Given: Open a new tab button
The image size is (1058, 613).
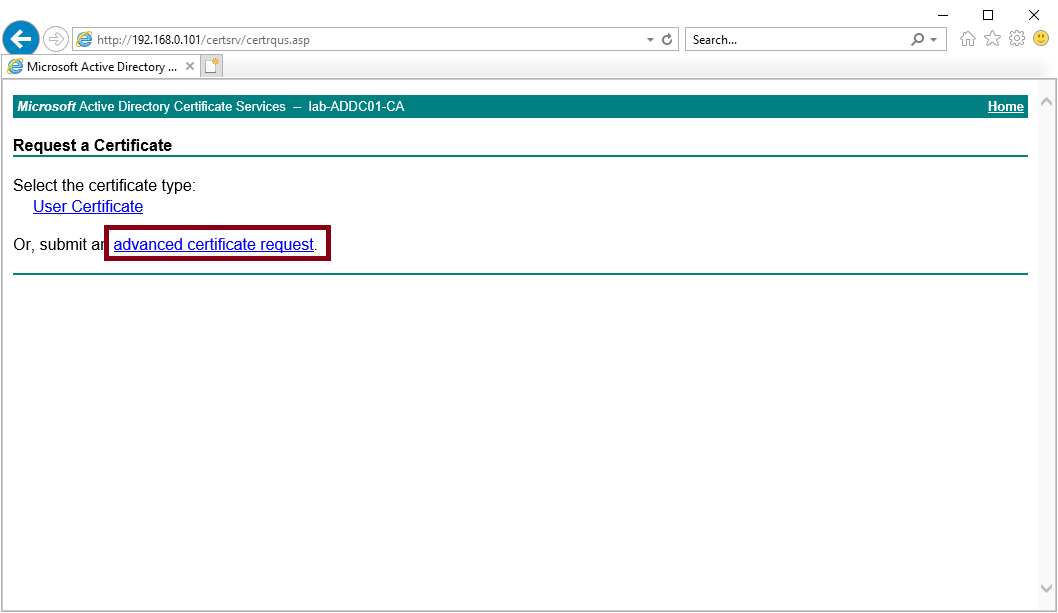Looking at the screenshot, I should point(212,66).
